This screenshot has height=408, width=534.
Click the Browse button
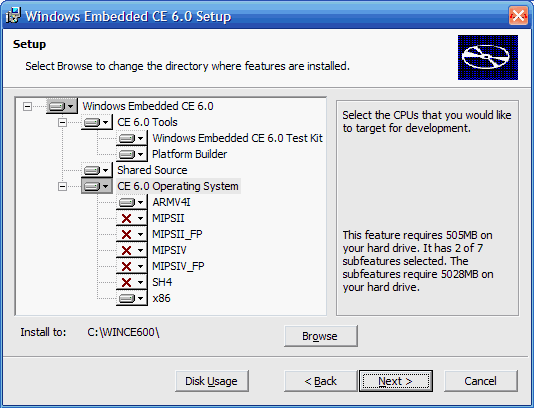(321, 336)
